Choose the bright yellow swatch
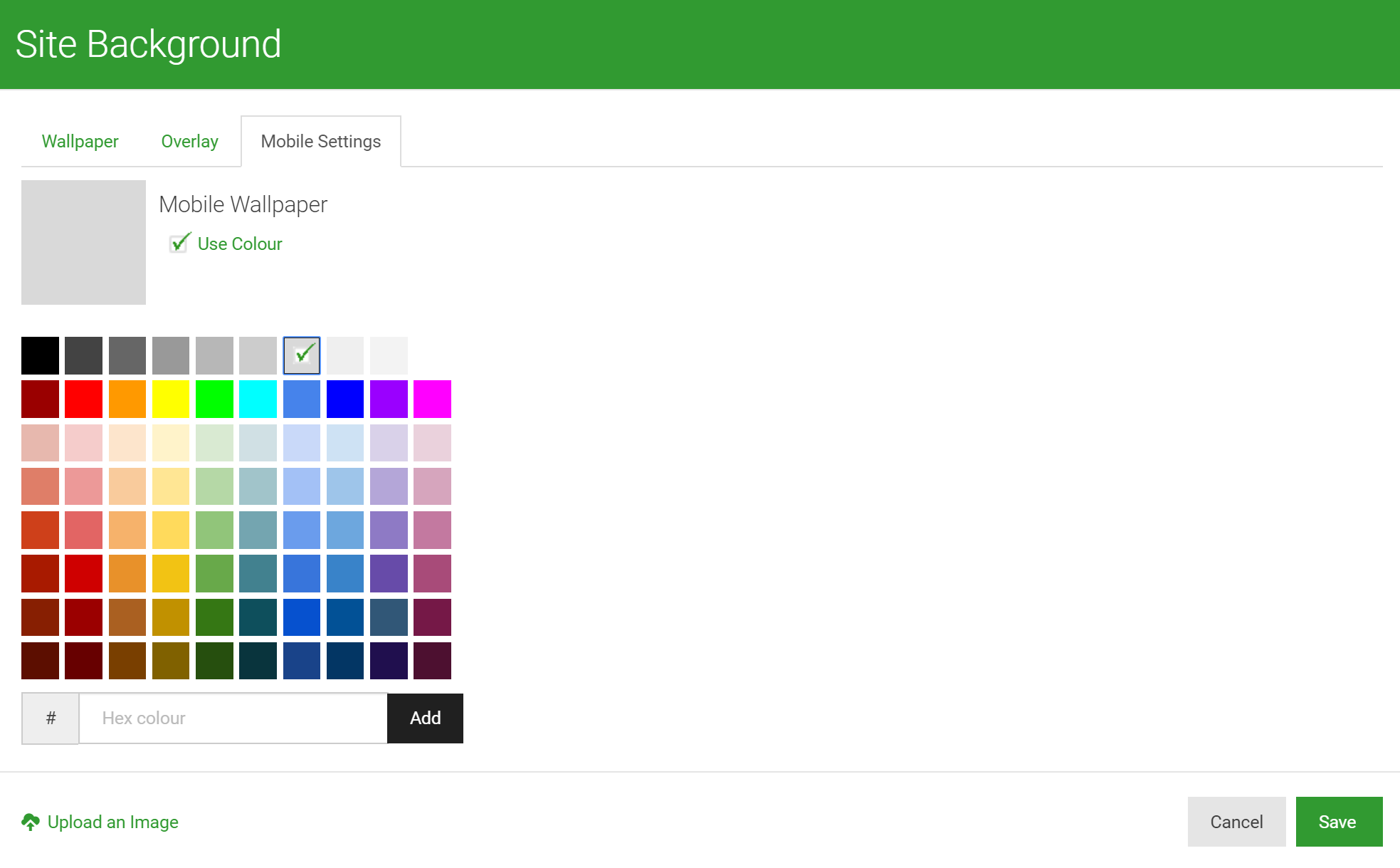1400x868 pixels. pos(171,399)
